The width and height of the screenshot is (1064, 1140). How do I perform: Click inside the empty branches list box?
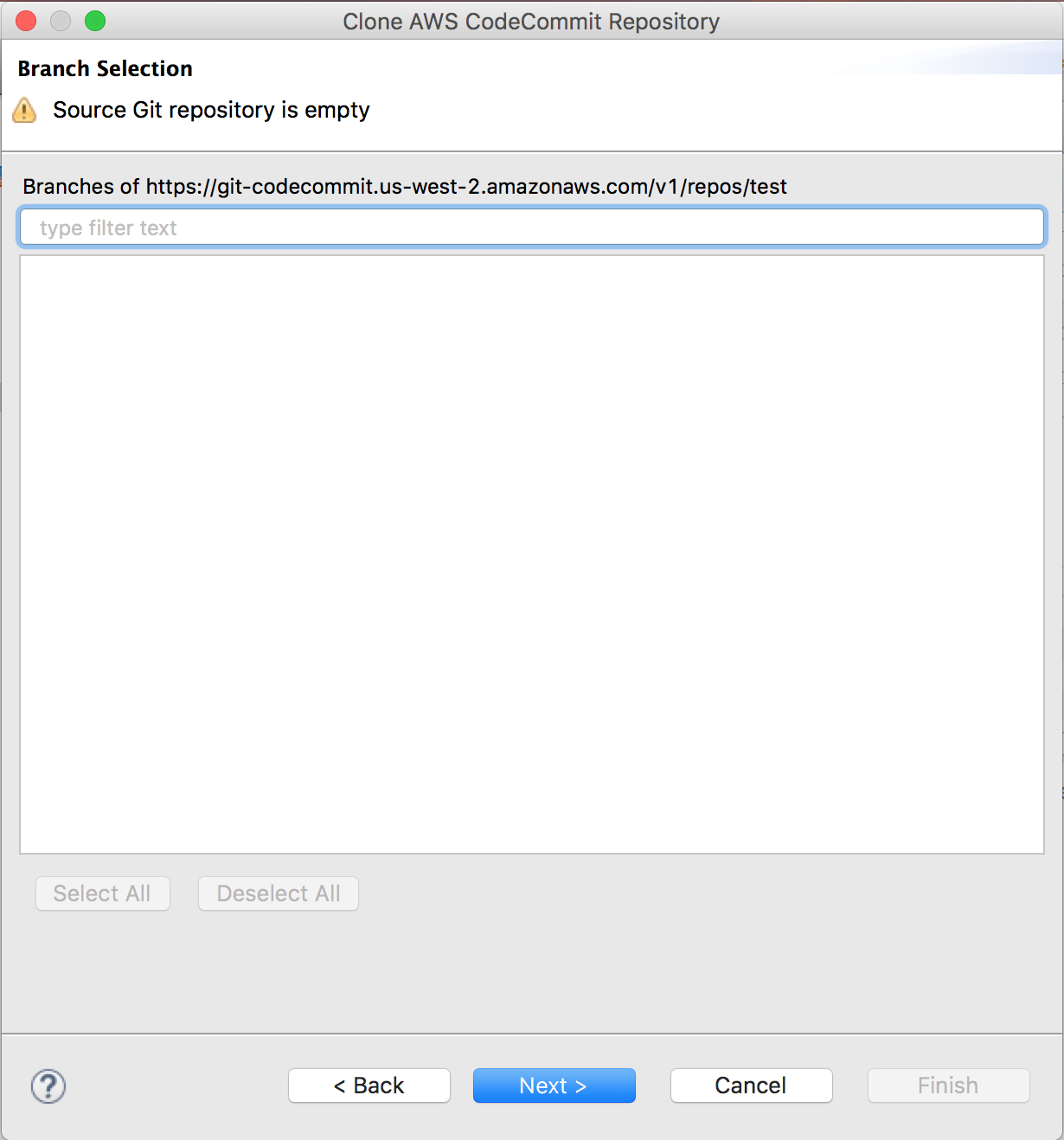[532, 554]
